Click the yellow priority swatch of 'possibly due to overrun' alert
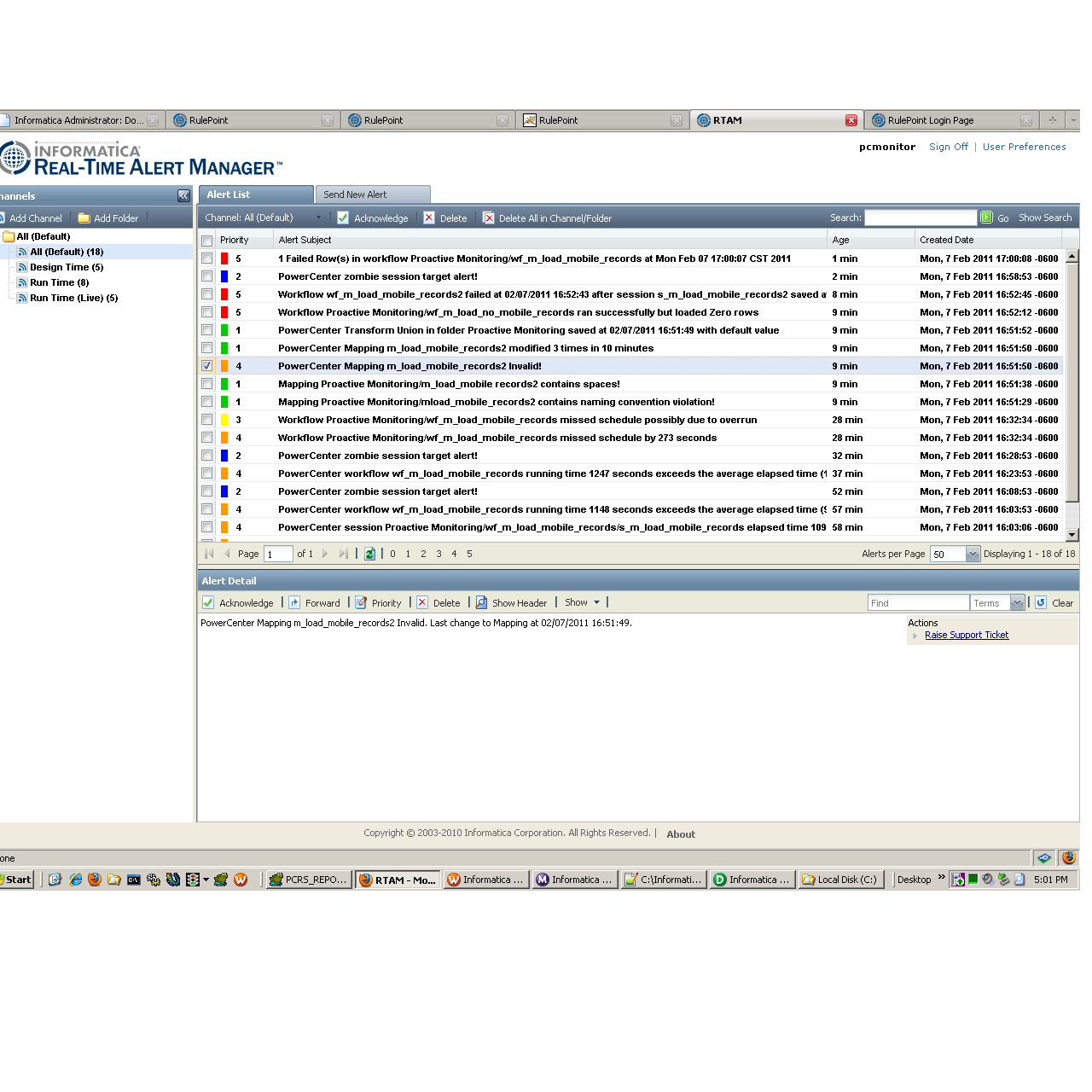The height and width of the screenshot is (1092, 1092). click(224, 420)
